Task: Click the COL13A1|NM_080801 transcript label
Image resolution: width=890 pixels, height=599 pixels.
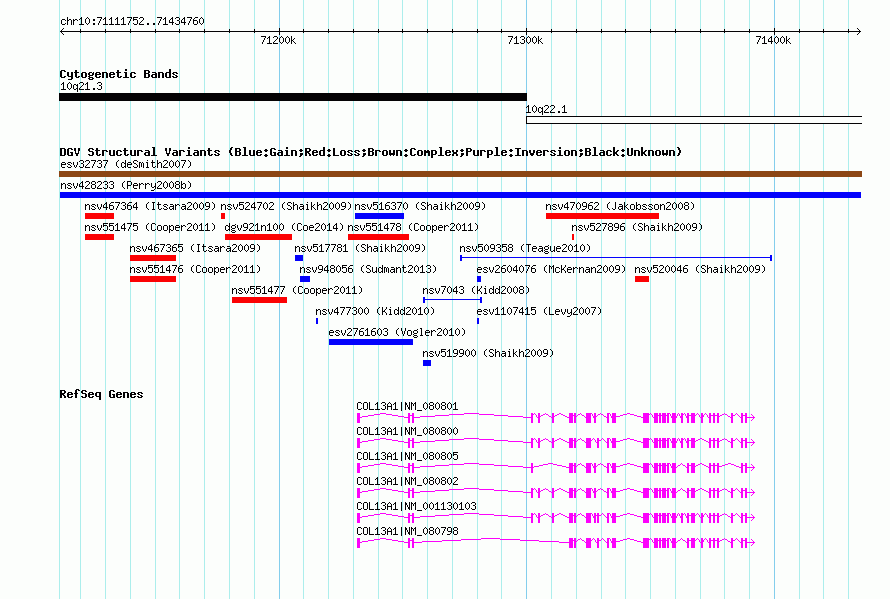Action: (x=407, y=407)
